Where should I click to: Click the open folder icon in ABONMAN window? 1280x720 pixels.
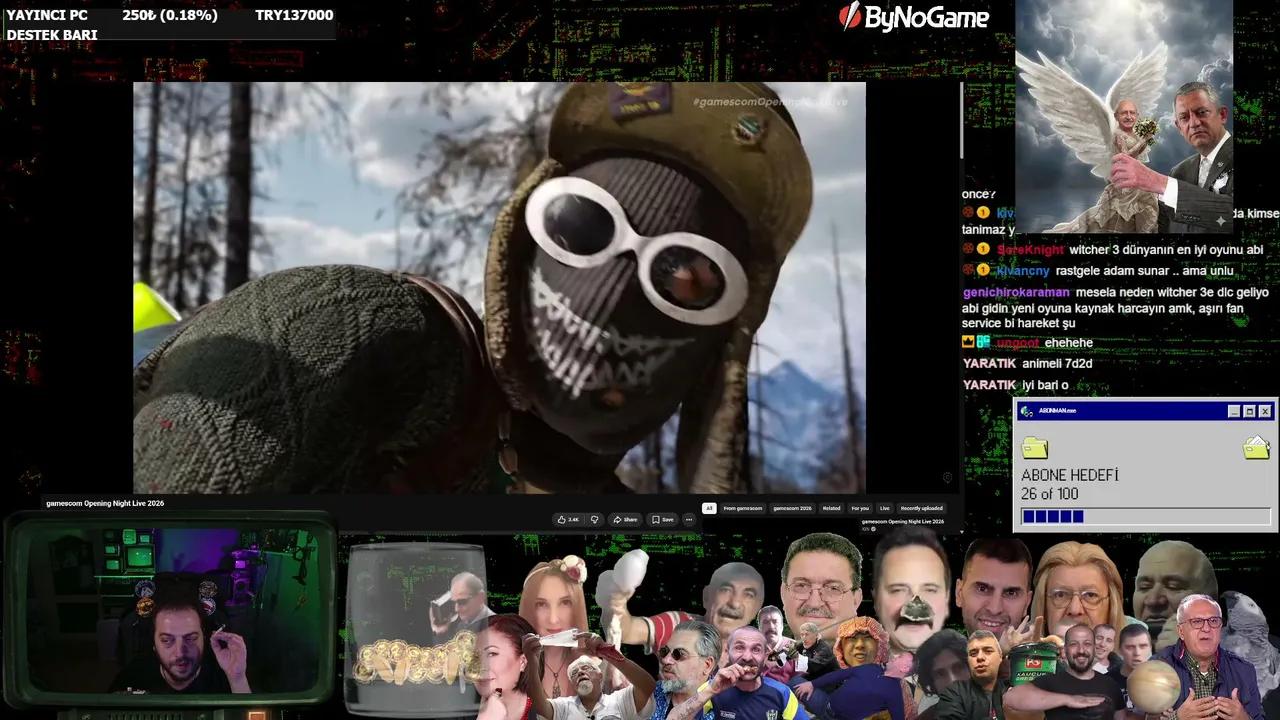[x=1256, y=447]
